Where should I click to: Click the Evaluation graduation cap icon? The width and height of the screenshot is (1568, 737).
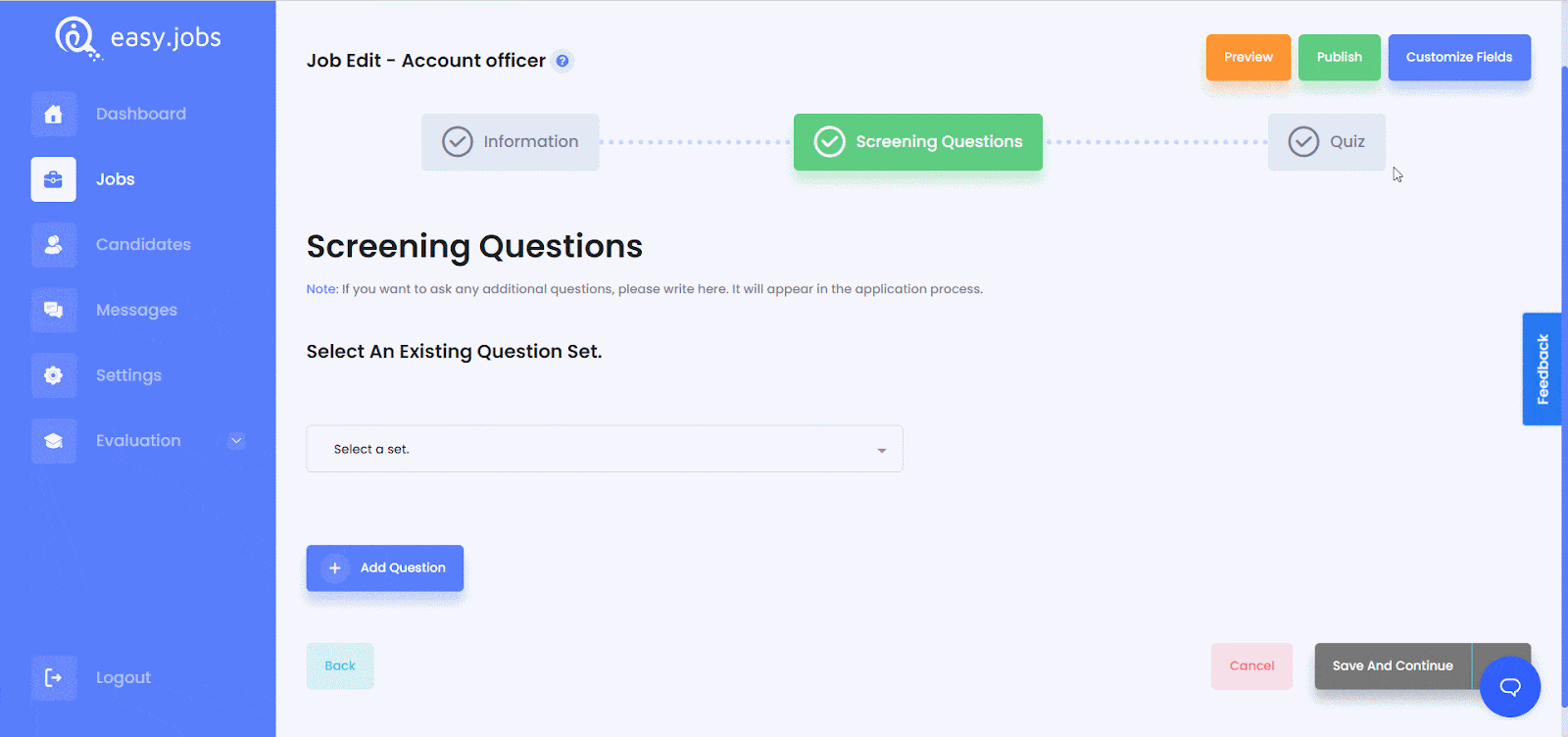click(x=53, y=441)
